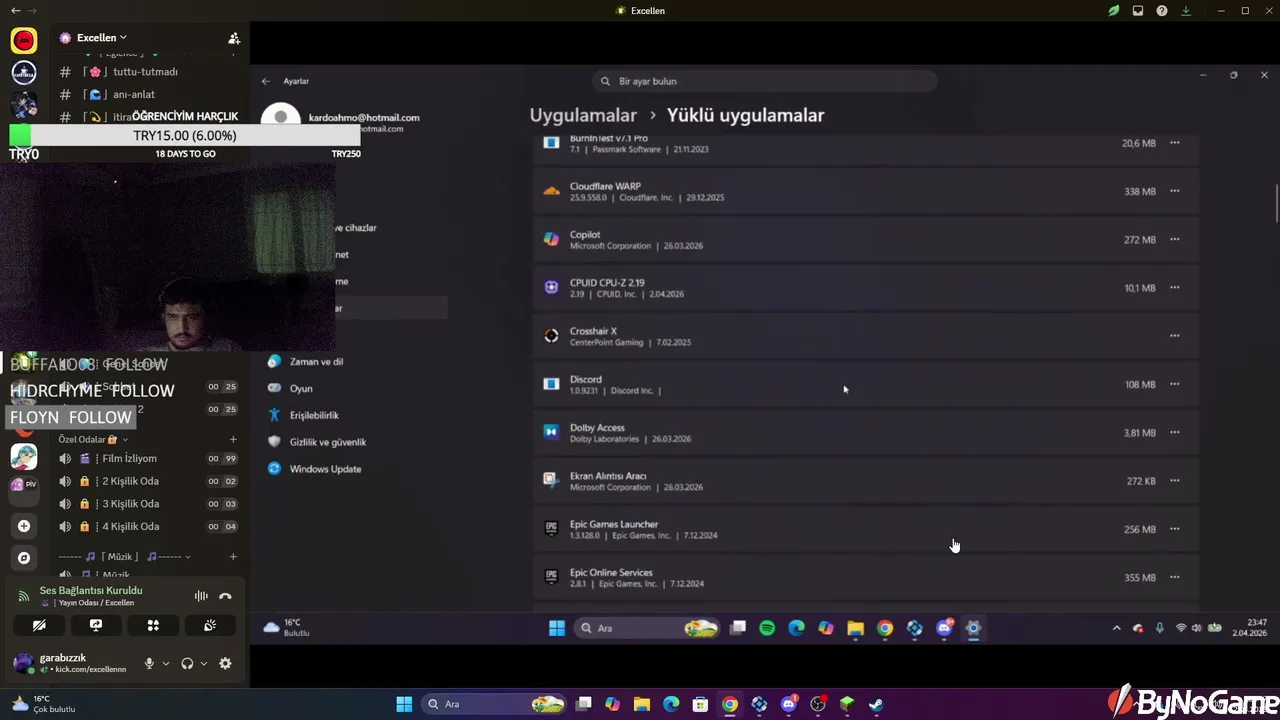The height and width of the screenshot is (720, 1280).
Task: Click the Copilot app icon in list
Action: 551,239
